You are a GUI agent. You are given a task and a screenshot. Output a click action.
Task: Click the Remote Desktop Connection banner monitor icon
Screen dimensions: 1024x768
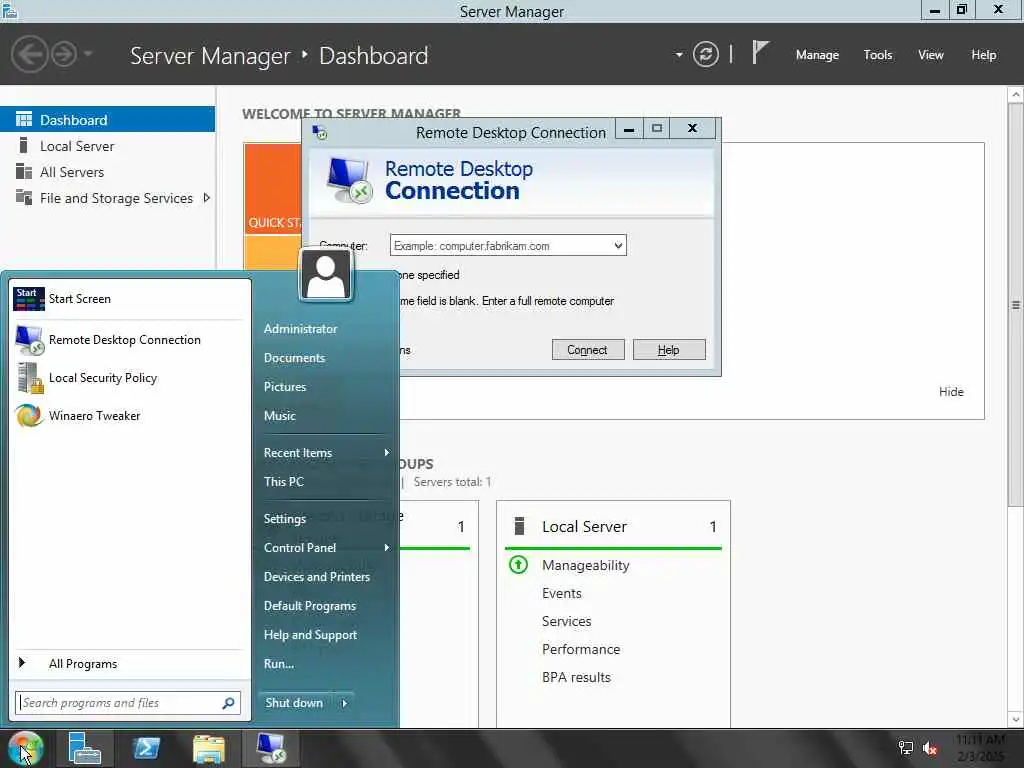pos(349,181)
